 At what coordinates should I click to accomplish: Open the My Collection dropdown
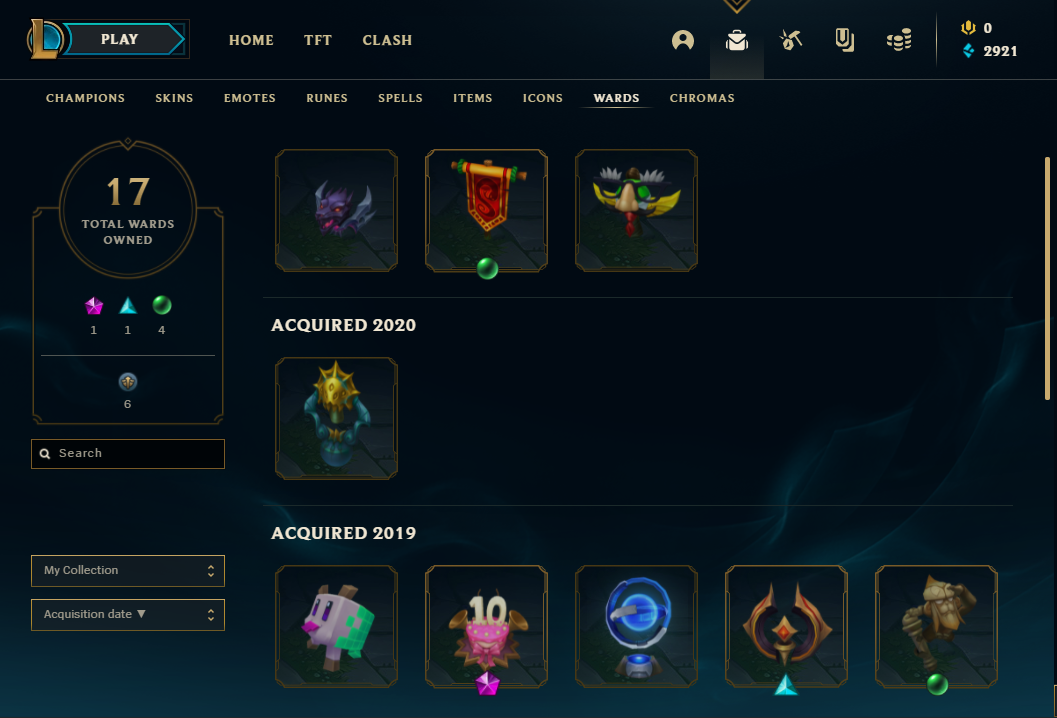click(x=128, y=571)
